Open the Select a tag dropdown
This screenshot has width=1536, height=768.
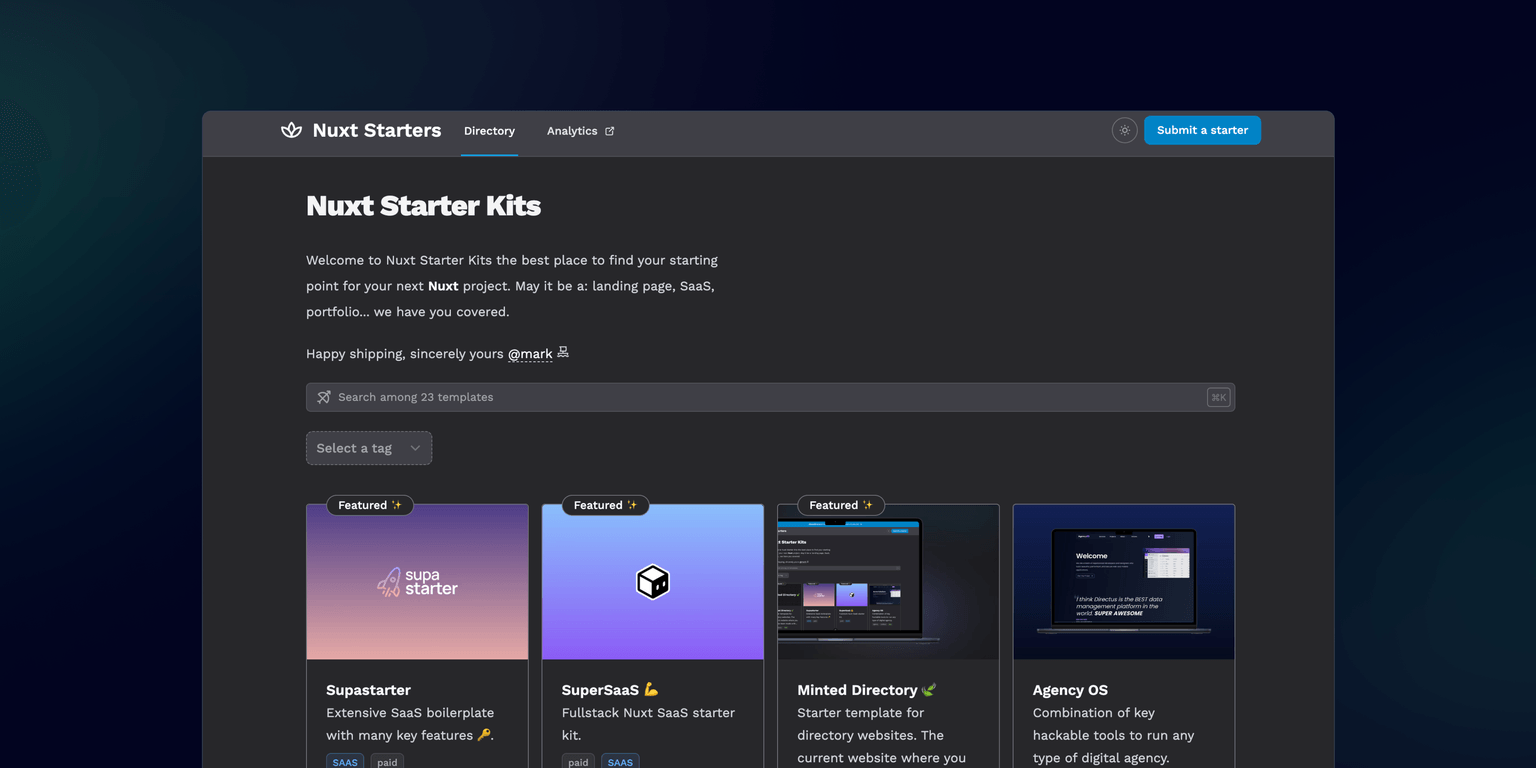coord(369,448)
